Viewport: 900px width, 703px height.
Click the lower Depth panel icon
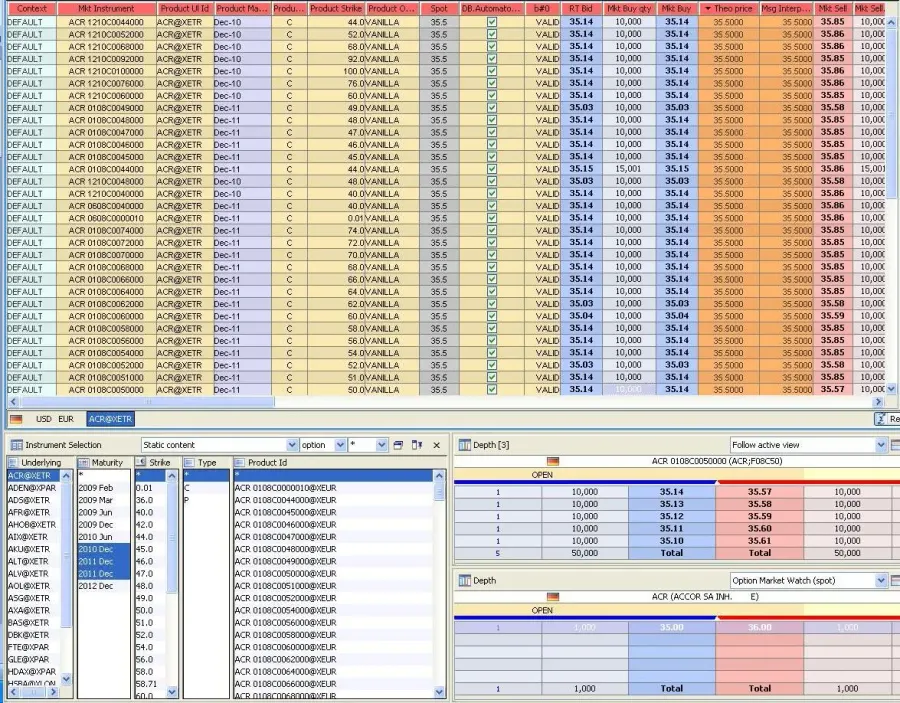(x=464, y=580)
